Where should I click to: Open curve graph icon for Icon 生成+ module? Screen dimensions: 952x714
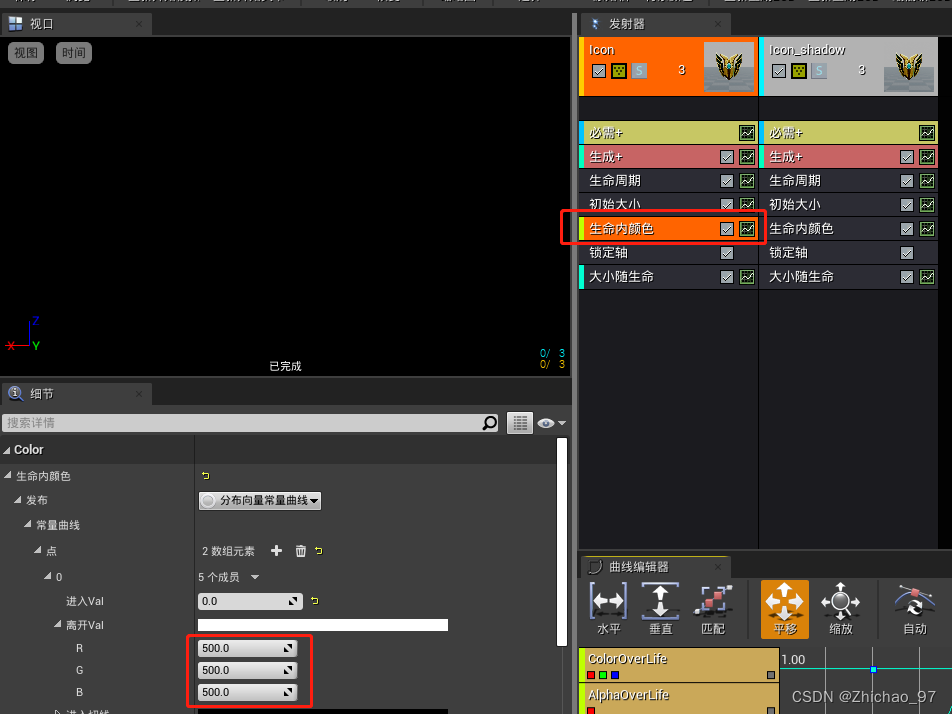pos(747,157)
